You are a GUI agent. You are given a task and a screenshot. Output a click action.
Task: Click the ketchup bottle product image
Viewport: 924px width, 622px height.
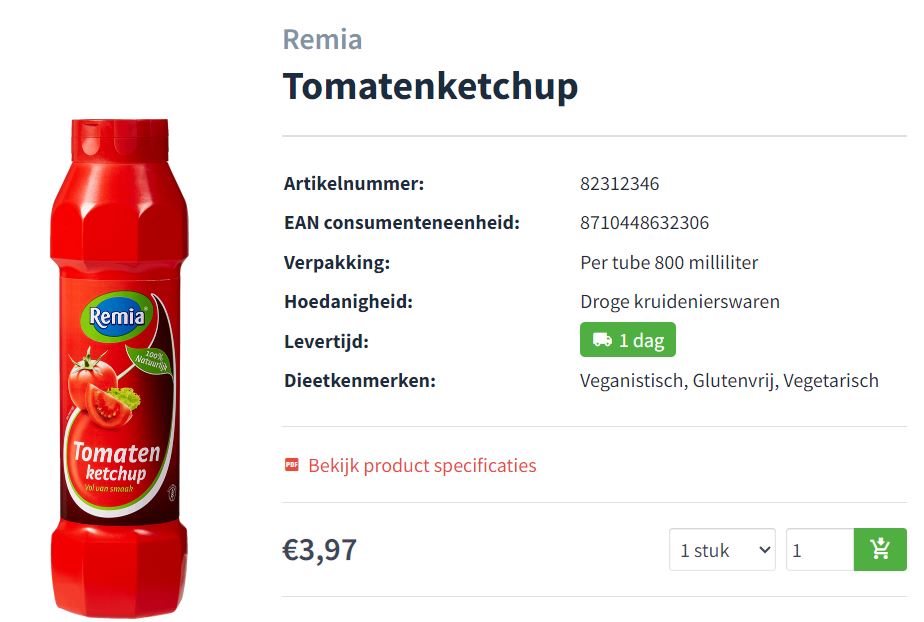click(120, 368)
